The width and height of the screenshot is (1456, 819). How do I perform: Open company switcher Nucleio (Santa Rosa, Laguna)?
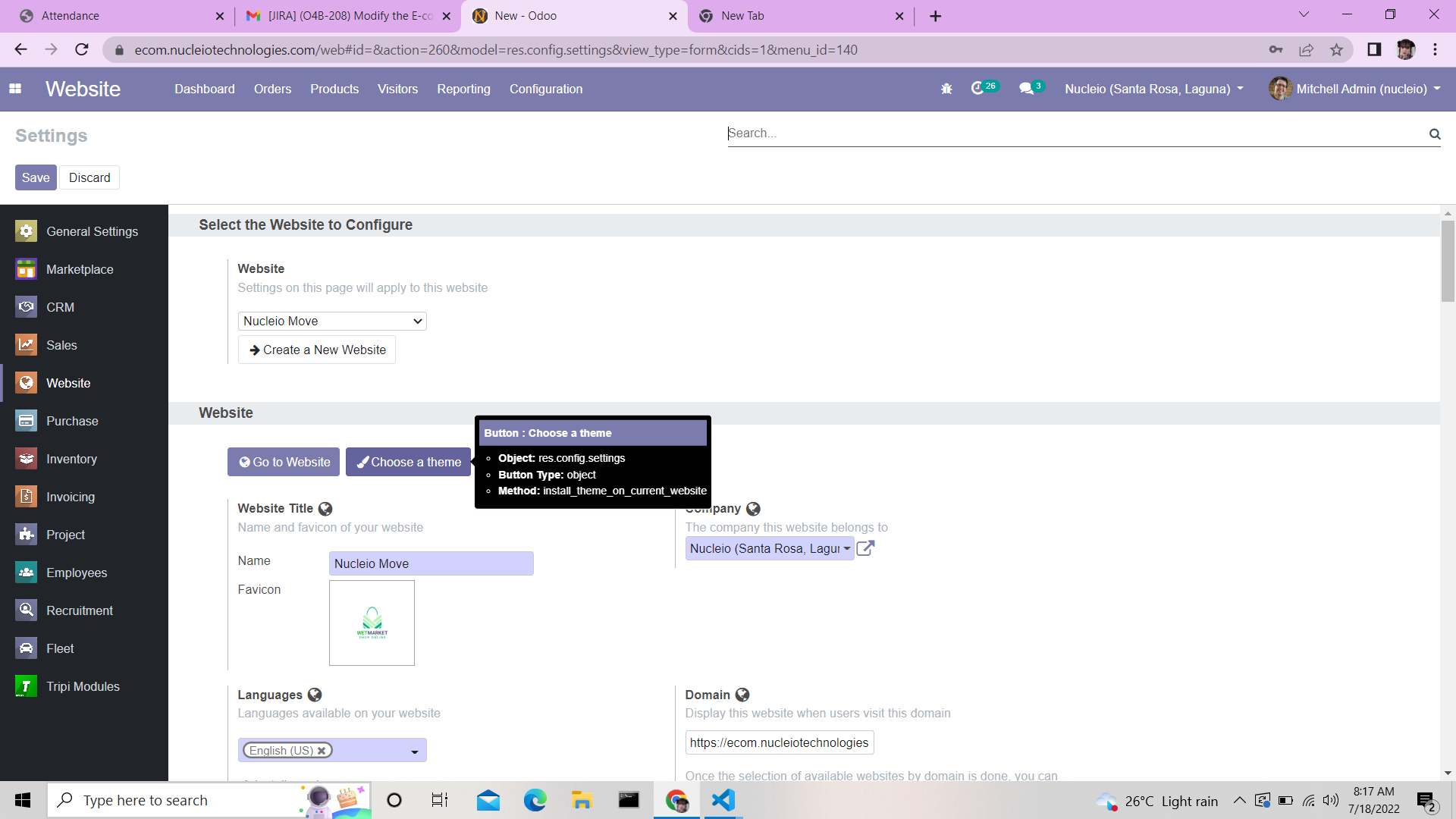click(1153, 89)
